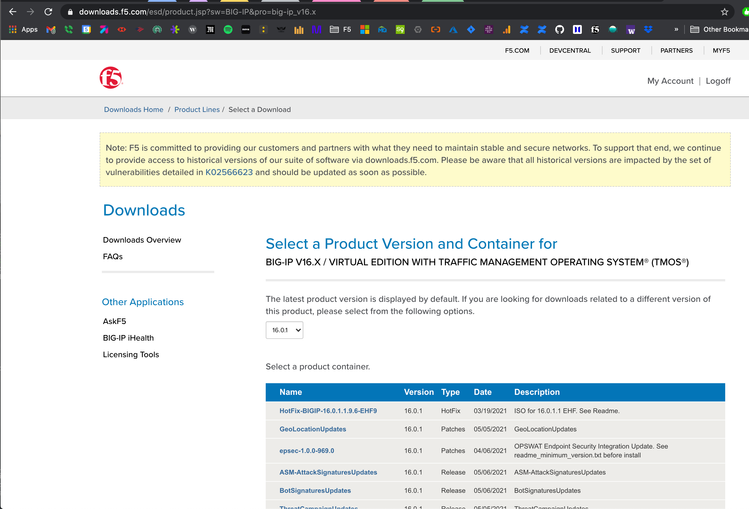Open GitHub bookmark icon
Viewport: 749px width, 509px height.
(x=559, y=30)
